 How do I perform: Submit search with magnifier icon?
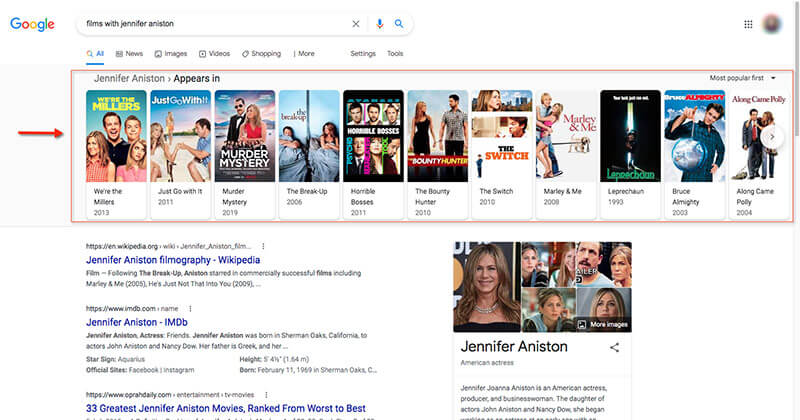[x=399, y=23]
